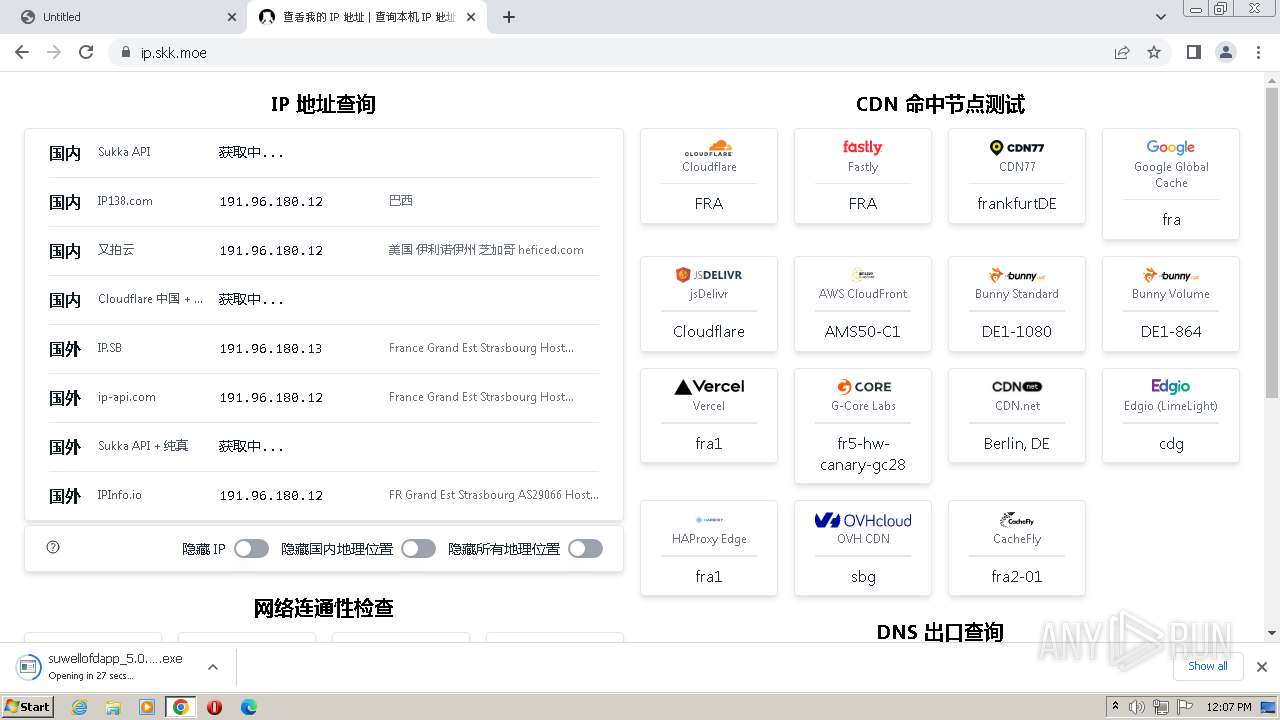1280x720 pixels.
Task: Open the Start menu
Action: [27, 707]
